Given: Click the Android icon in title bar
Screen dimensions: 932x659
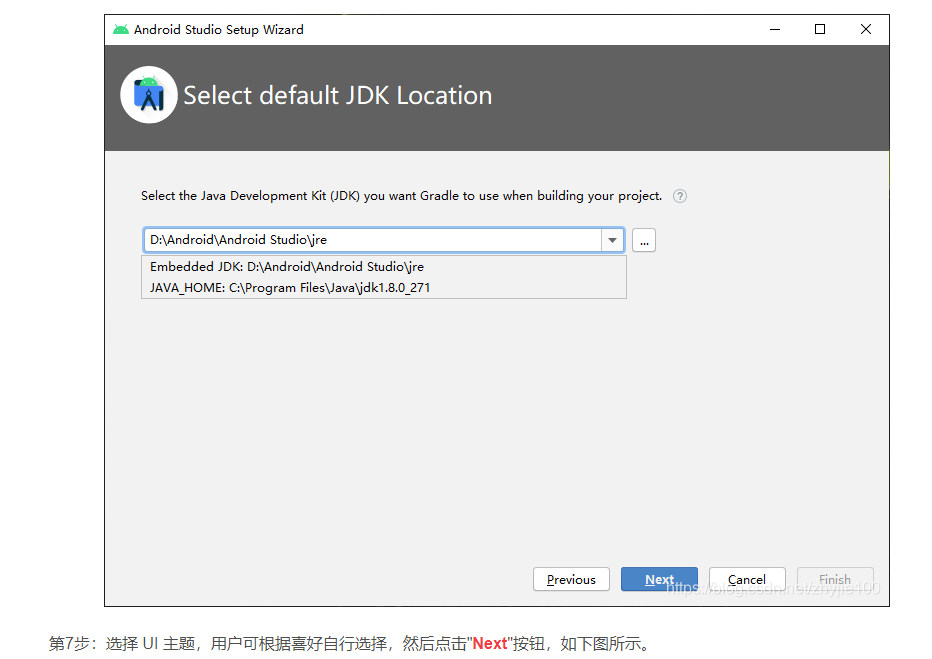Looking at the screenshot, I should [121, 29].
